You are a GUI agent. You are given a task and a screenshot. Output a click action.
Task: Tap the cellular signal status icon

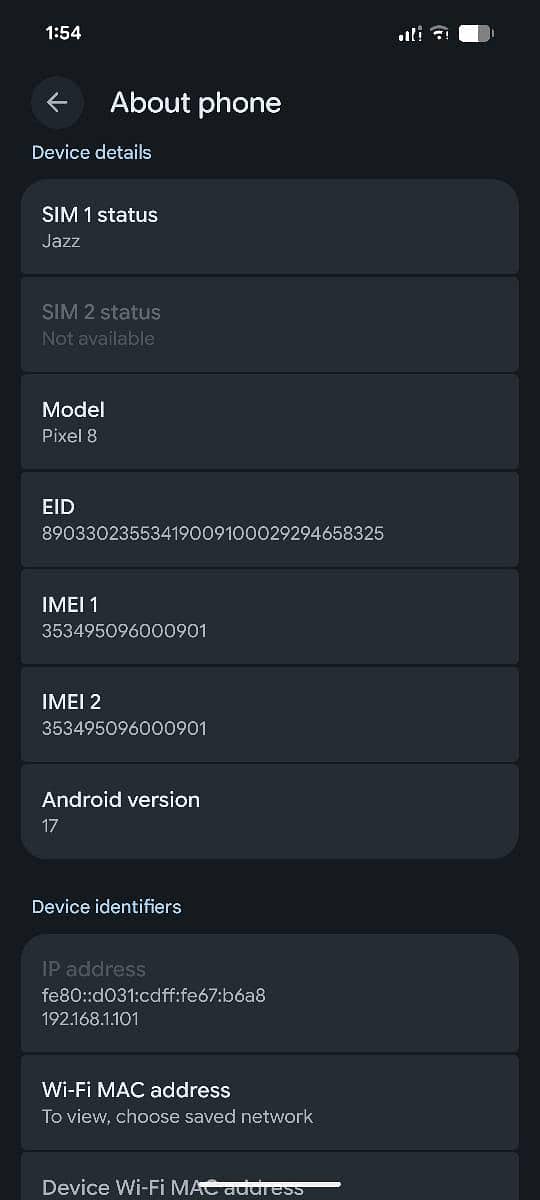(x=410, y=34)
